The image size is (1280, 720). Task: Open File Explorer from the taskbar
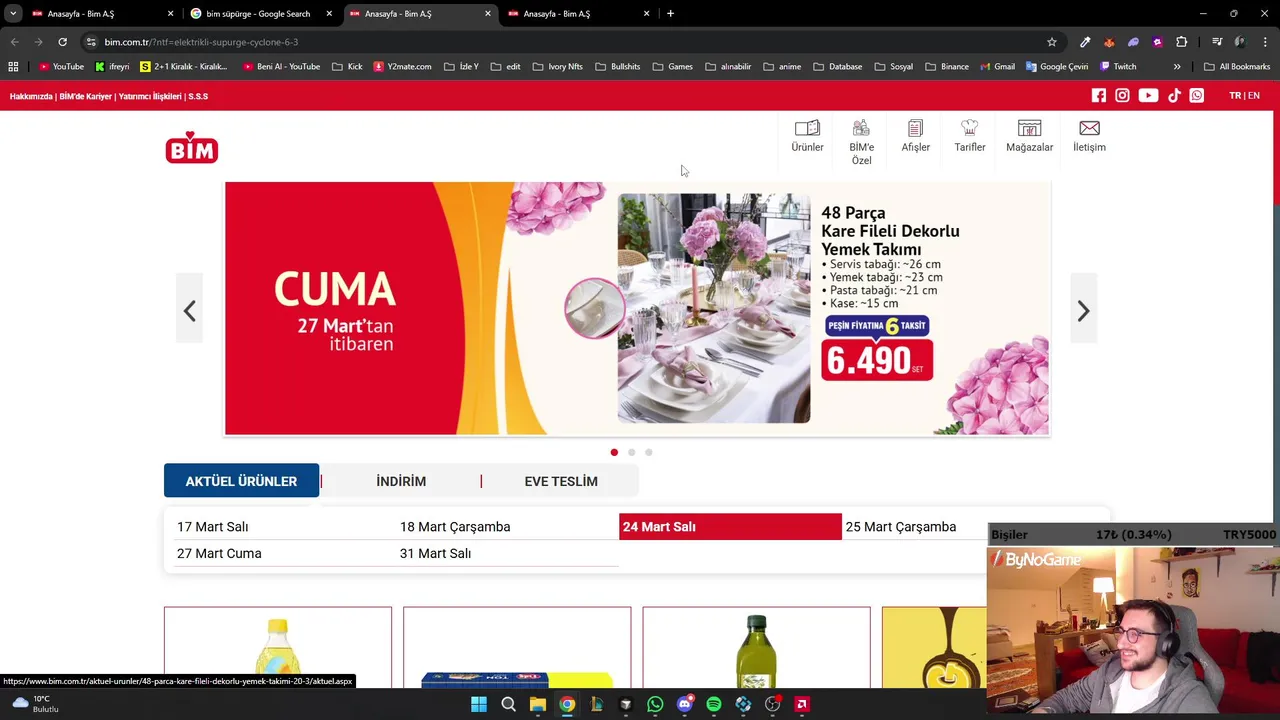point(538,704)
